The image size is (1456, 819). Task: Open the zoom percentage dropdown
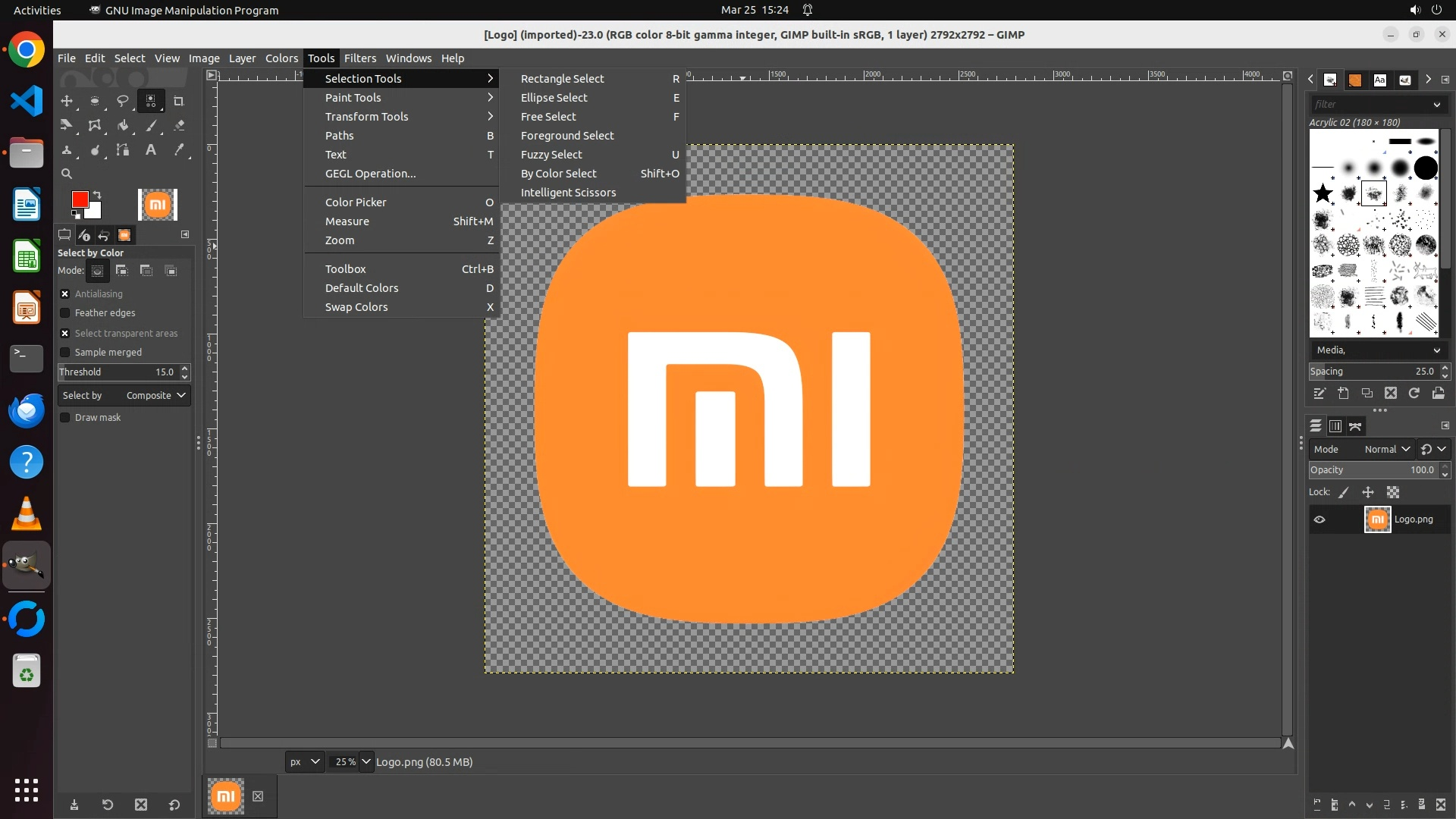(366, 762)
